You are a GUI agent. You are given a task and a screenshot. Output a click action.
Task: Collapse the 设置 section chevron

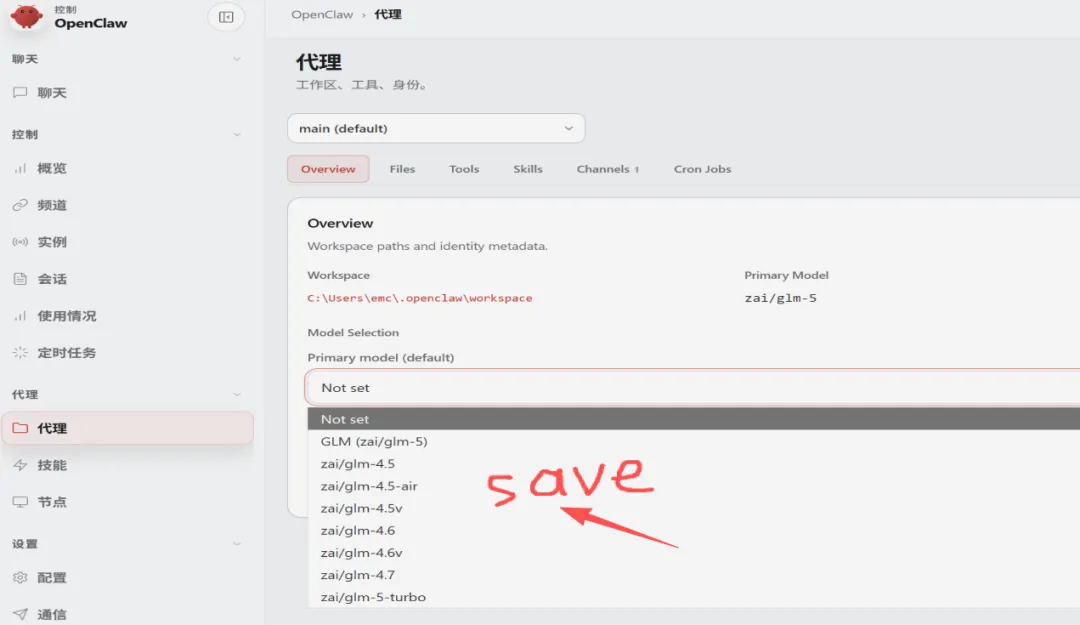[x=236, y=544]
